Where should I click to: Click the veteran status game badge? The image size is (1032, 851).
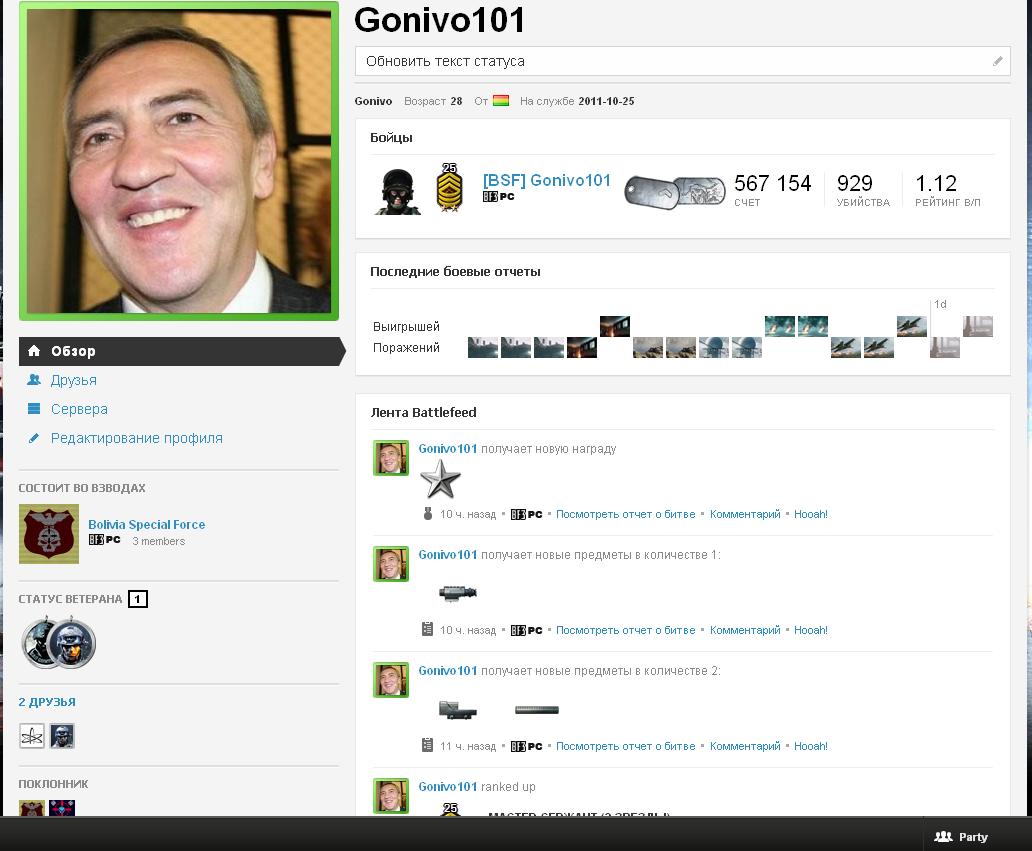tap(59, 642)
